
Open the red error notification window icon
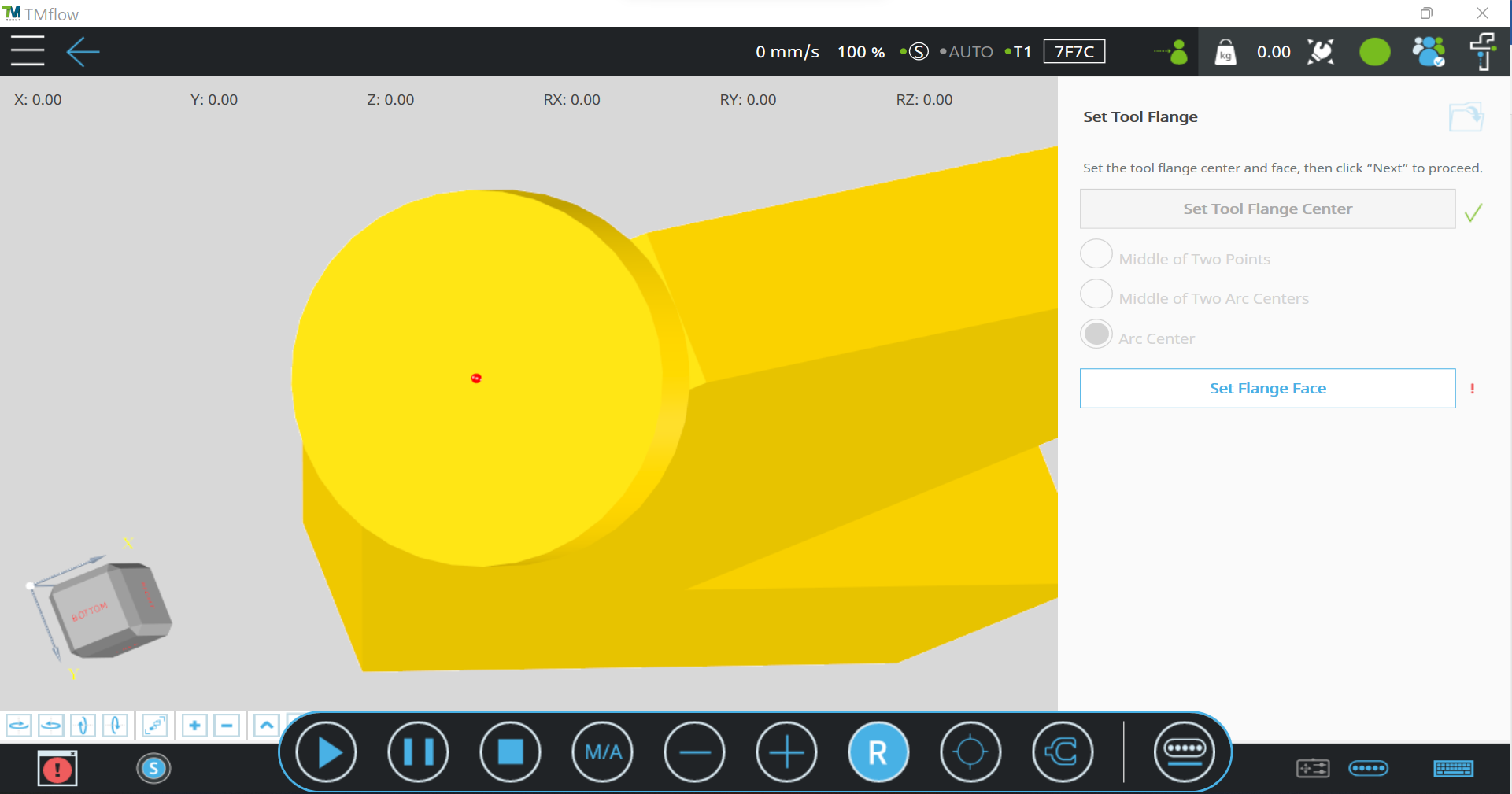[x=57, y=769]
